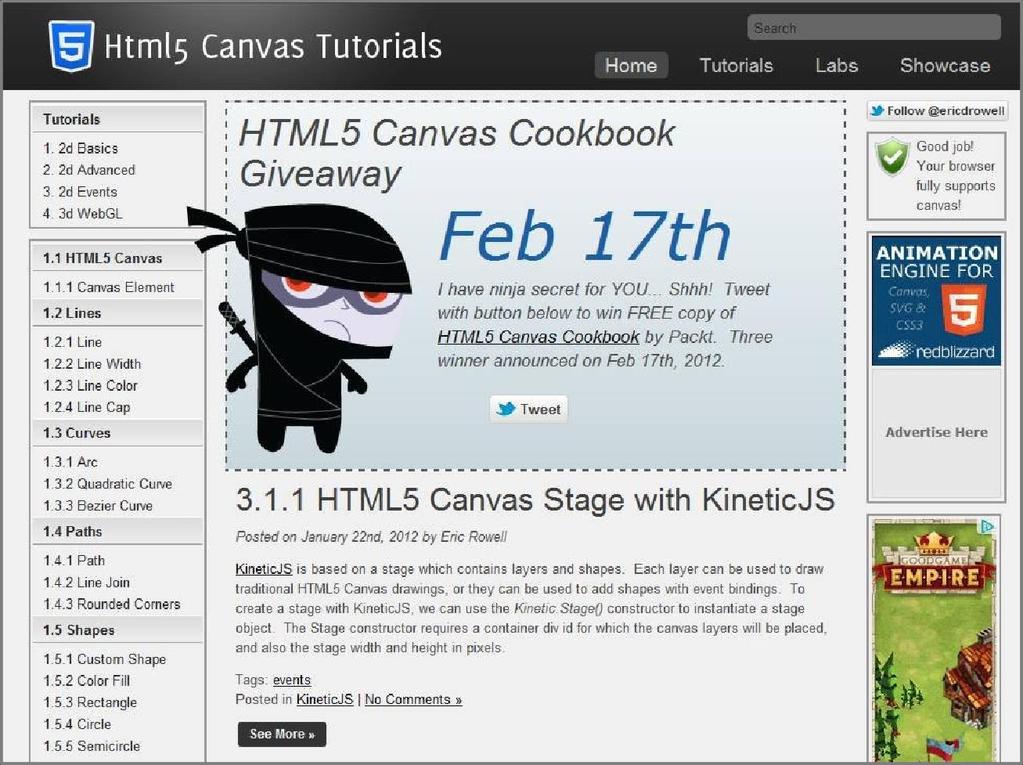The height and width of the screenshot is (765, 1023).
Task: Open 1.5.5 Semicircle tutorial
Action: click(91, 745)
